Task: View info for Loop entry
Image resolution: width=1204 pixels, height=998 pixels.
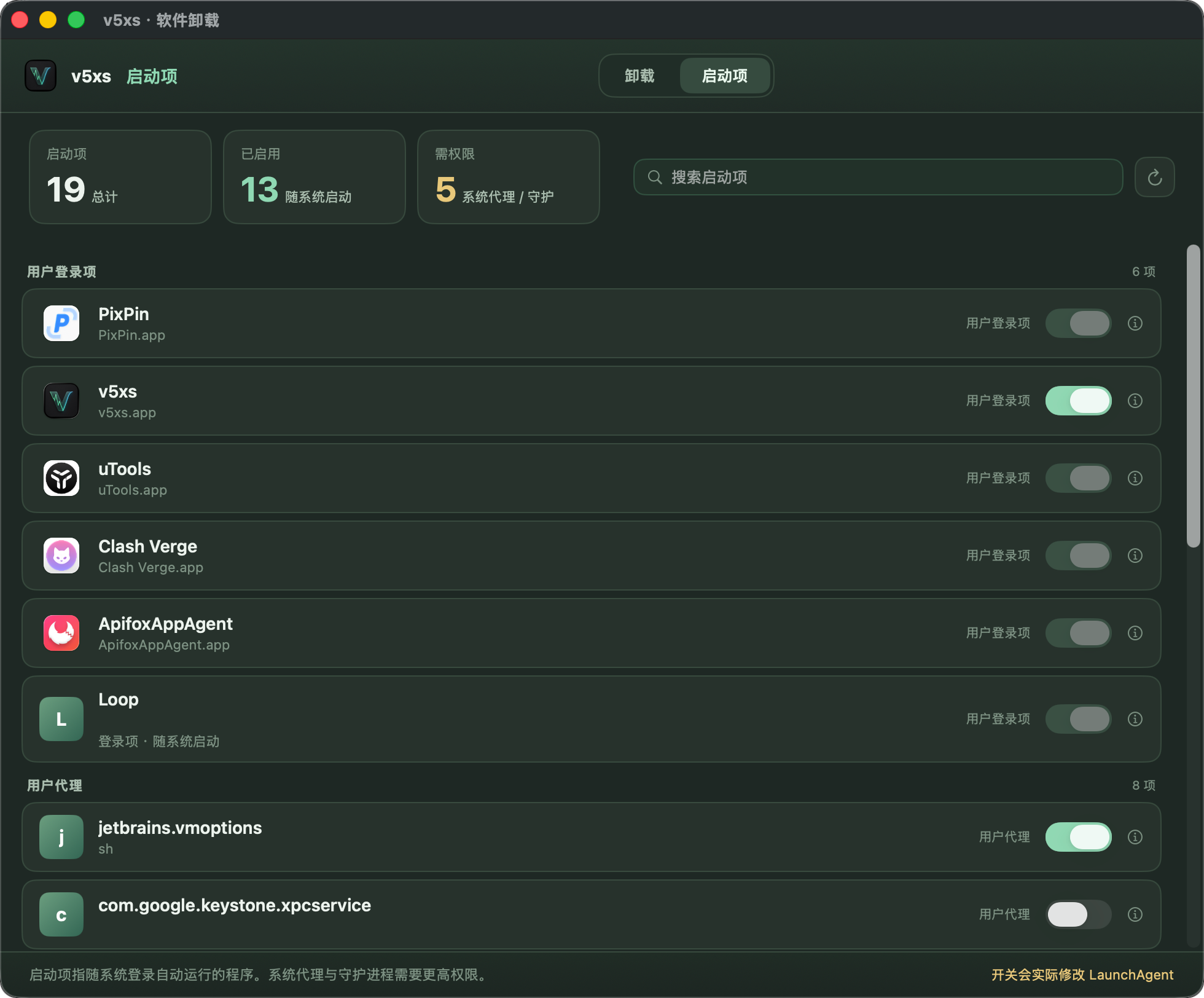Action: 1135,719
